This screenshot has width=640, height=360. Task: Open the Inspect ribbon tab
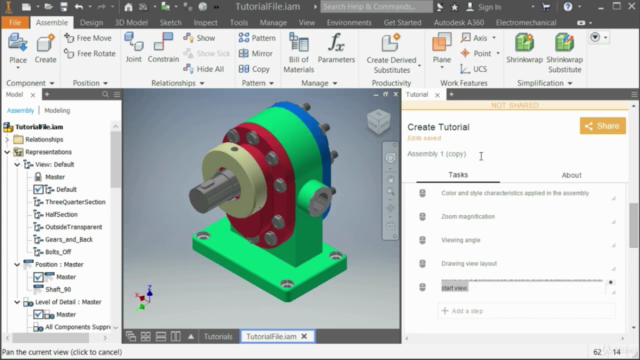pos(205,23)
